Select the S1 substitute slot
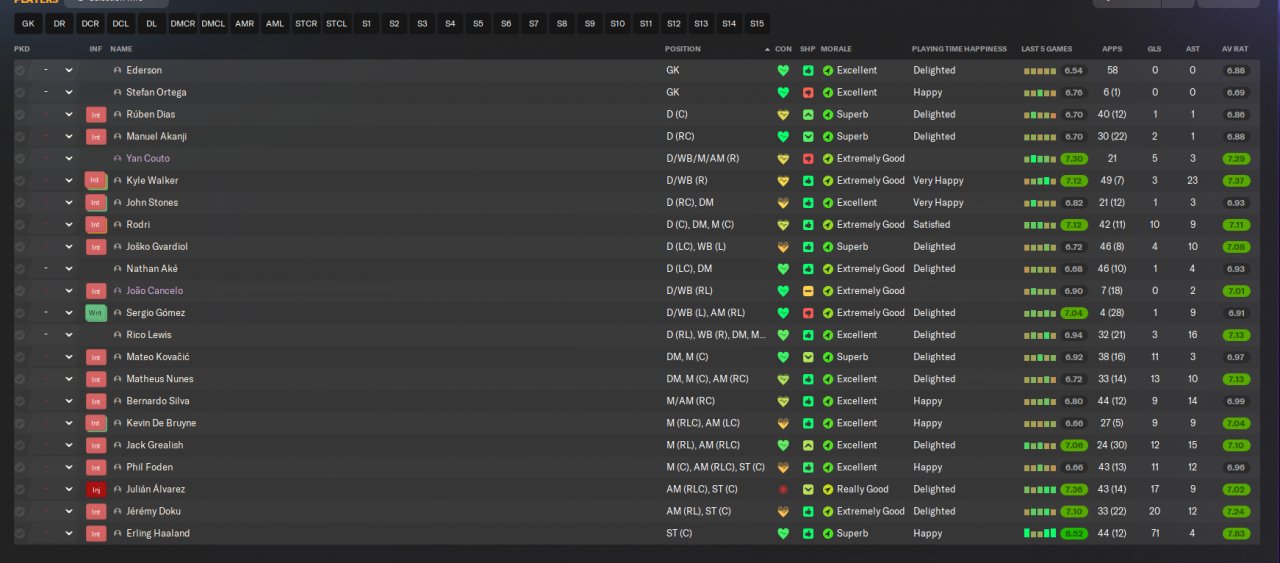Viewport: 1280px width, 563px height. coord(367,23)
